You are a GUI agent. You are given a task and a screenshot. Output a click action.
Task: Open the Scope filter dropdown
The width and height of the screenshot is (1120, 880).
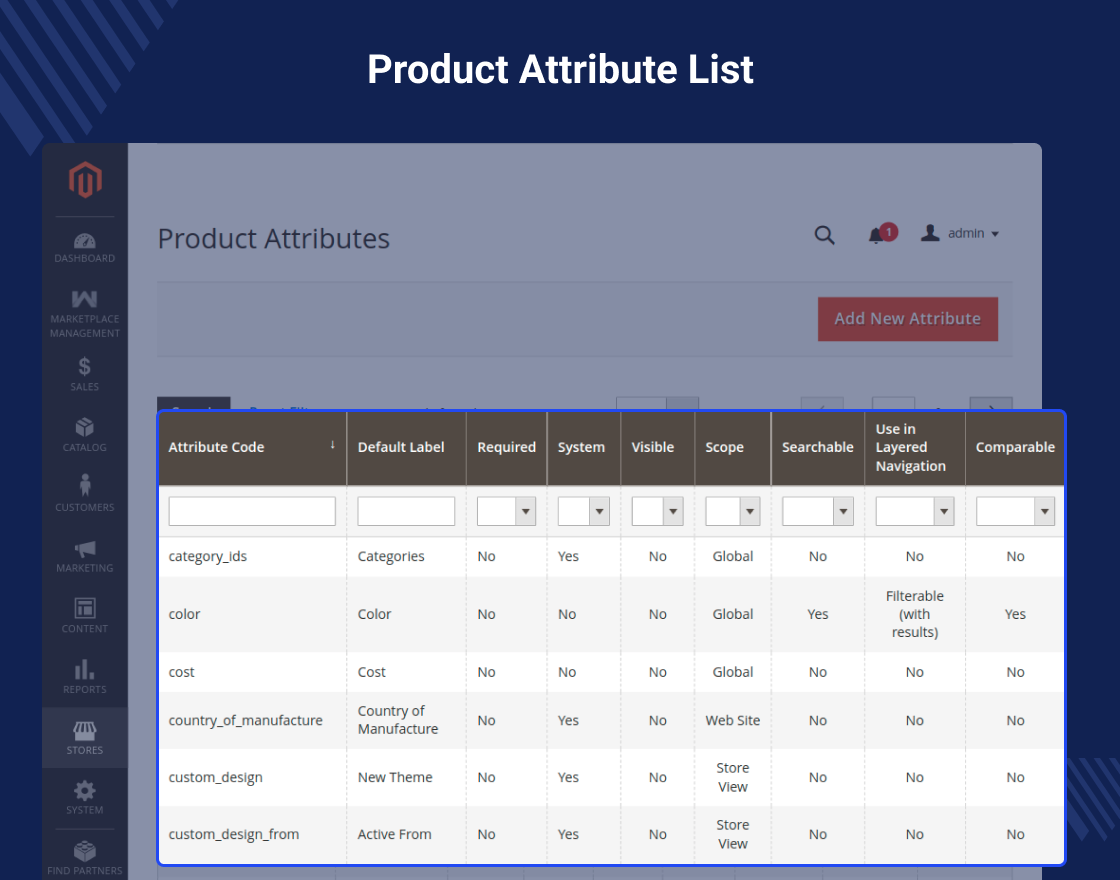(x=733, y=511)
